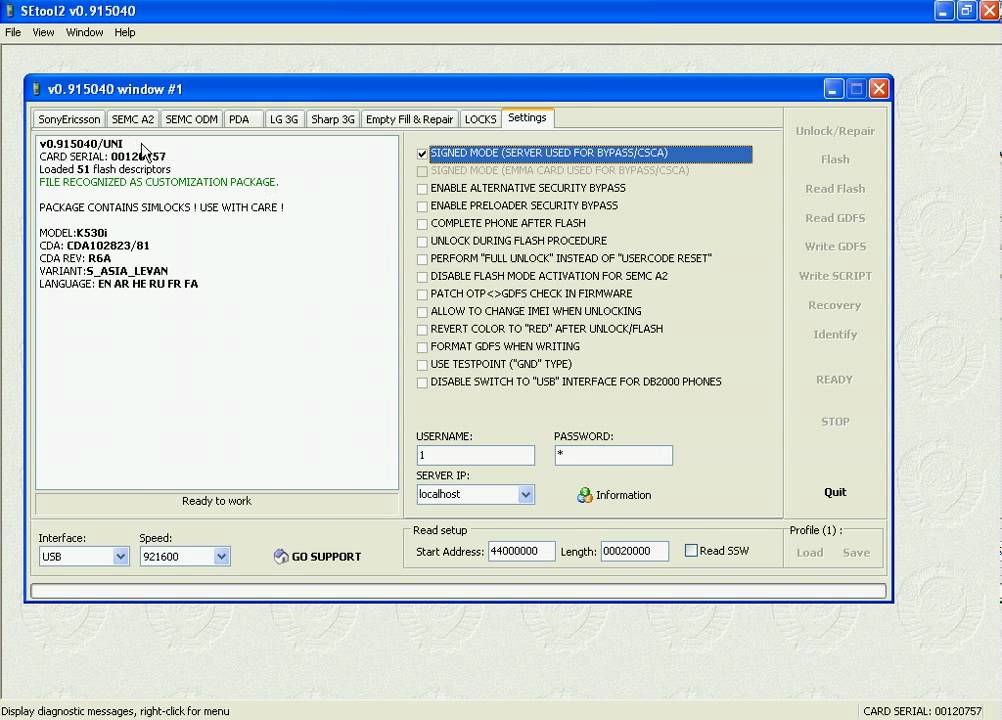The height and width of the screenshot is (720, 1002).
Task: Click CARD SERIAL in status bar
Action: tap(922, 711)
